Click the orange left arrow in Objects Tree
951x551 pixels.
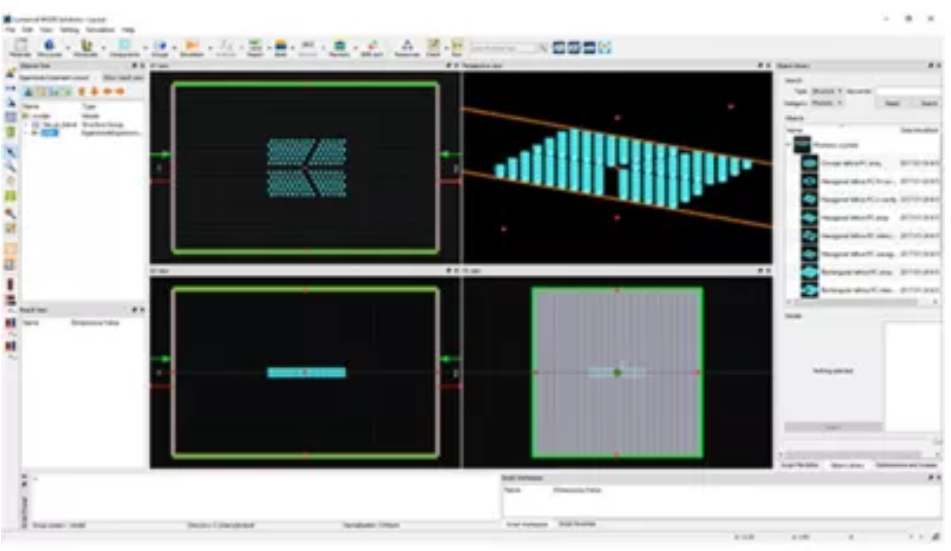pyautogui.click(x=108, y=92)
